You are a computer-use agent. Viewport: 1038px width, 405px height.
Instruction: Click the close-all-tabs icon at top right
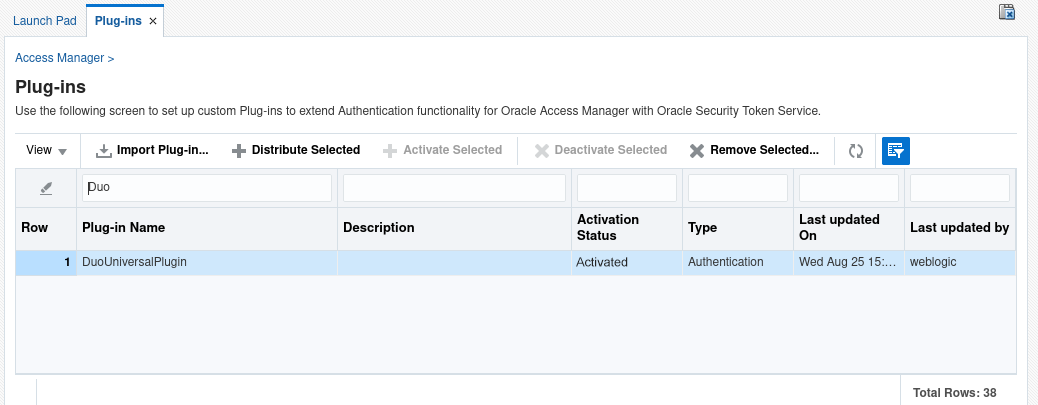(1008, 13)
